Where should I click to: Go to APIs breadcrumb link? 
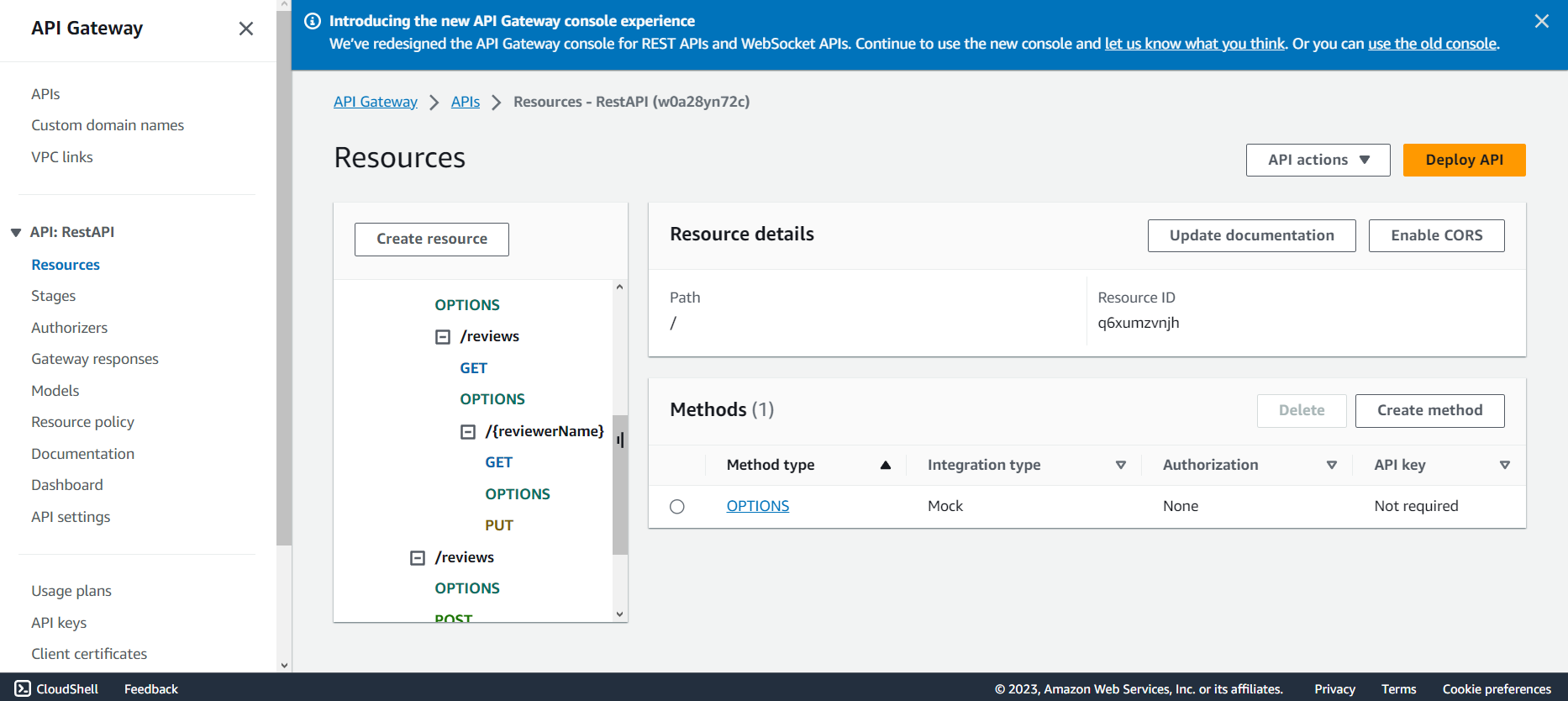click(466, 102)
